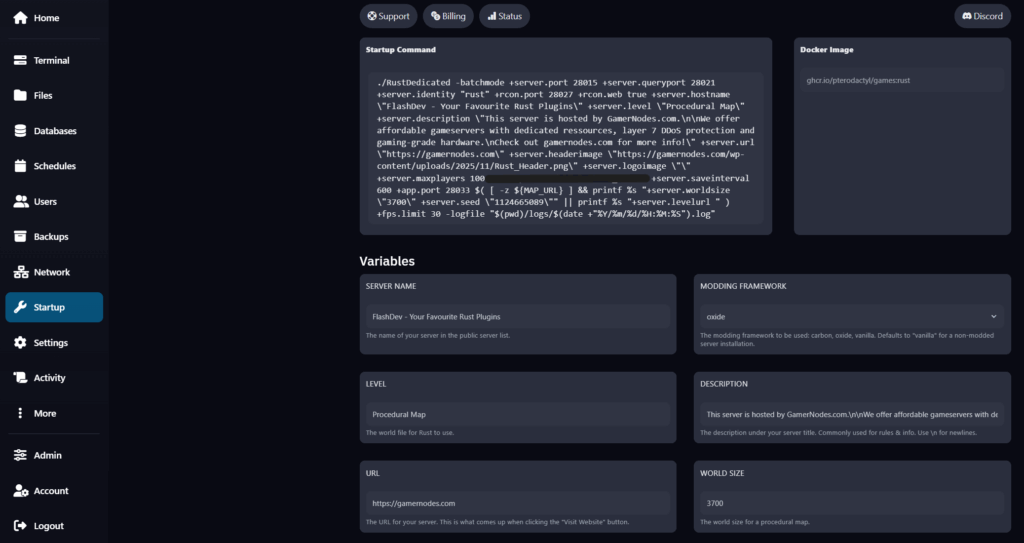Screen dimensions: 1024x543
Task: Click the Network icon in sidebar
Action: click(x=20, y=272)
